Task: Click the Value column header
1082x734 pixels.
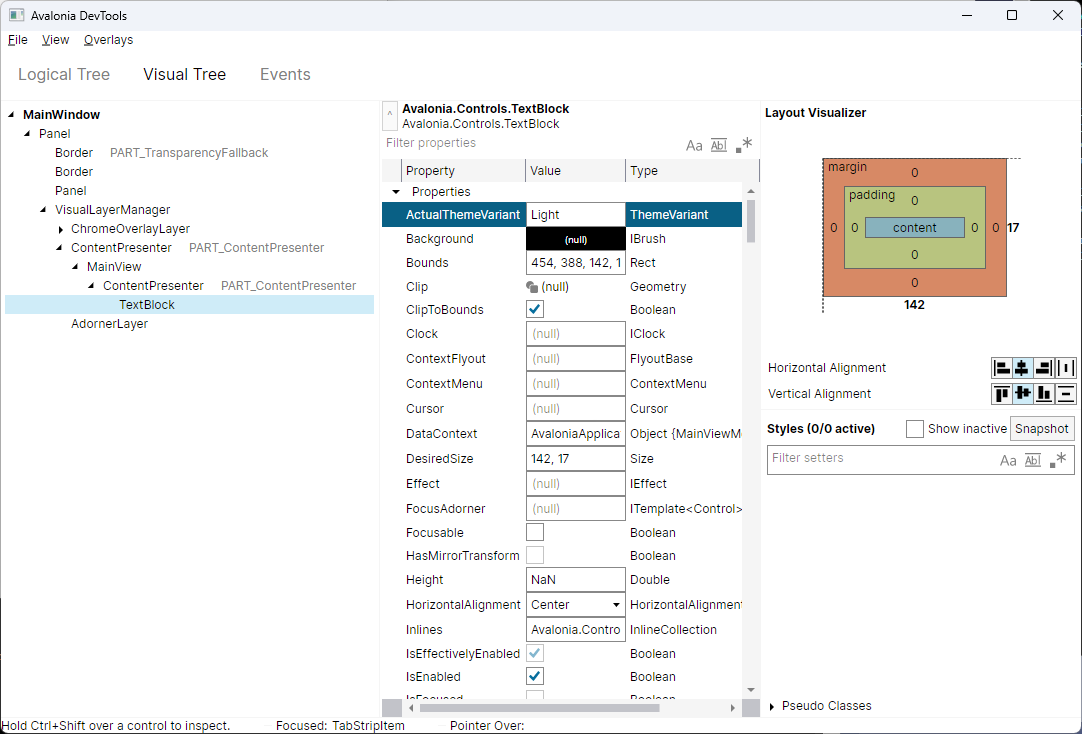Action: coord(576,170)
